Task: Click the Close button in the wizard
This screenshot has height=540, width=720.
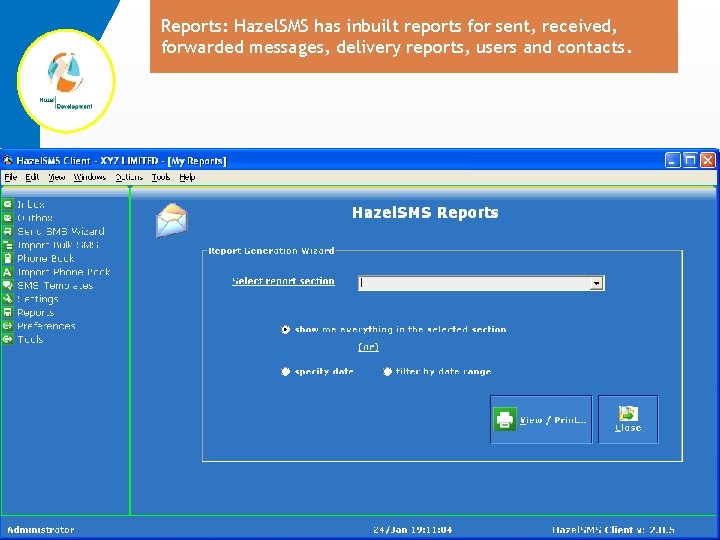Action: tap(628, 420)
